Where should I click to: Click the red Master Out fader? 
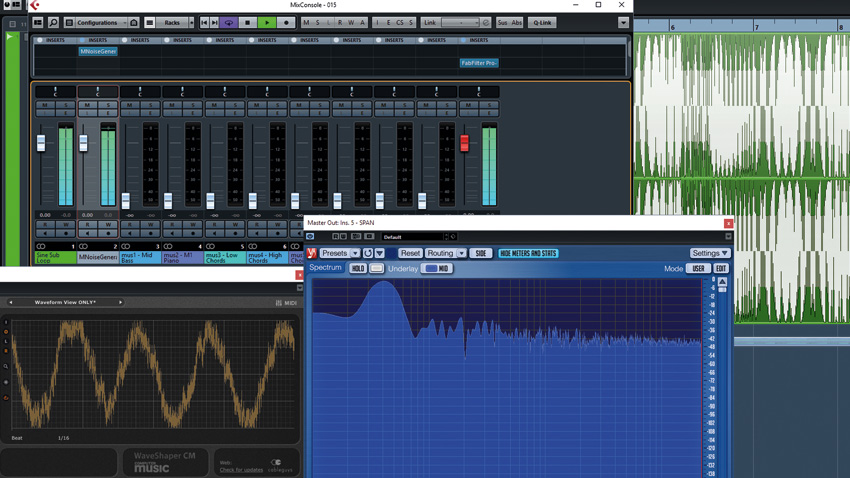(x=465, y=143)
